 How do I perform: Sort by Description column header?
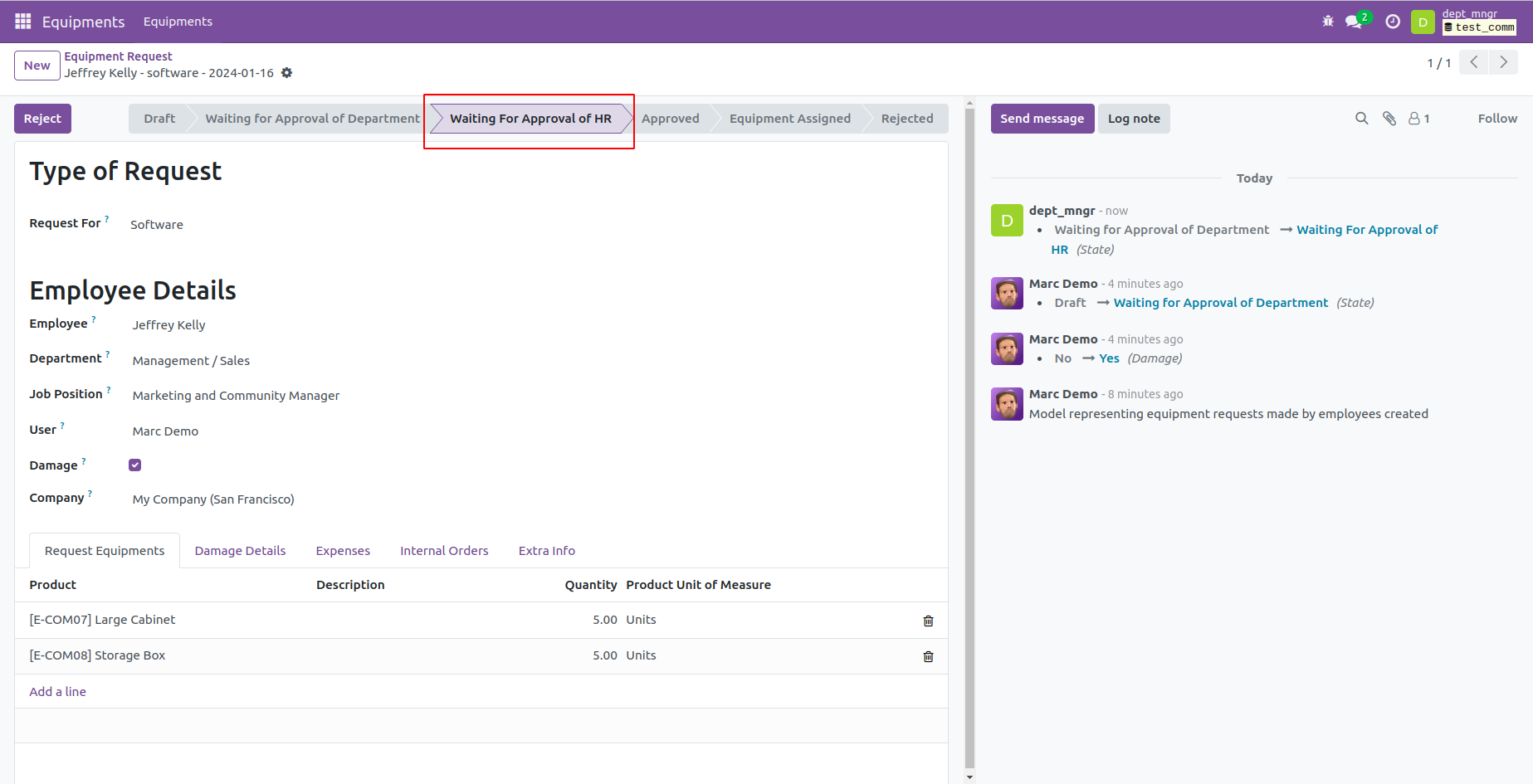coord(350,585)
